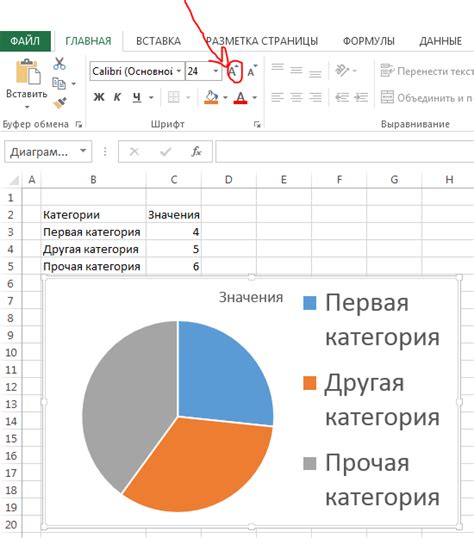The height and width of the screenshot is (538, 474).
Task: Open the text orientation dropdown arrow
Action: point(355,71)
